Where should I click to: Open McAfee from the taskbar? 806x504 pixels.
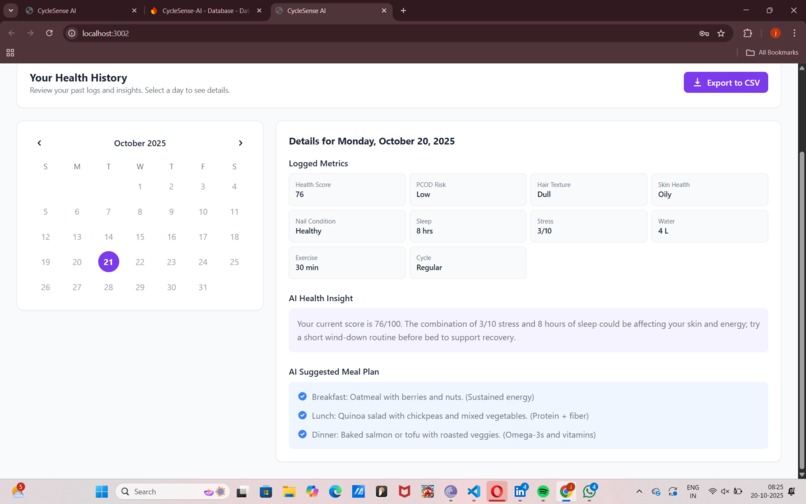point(405,492)
